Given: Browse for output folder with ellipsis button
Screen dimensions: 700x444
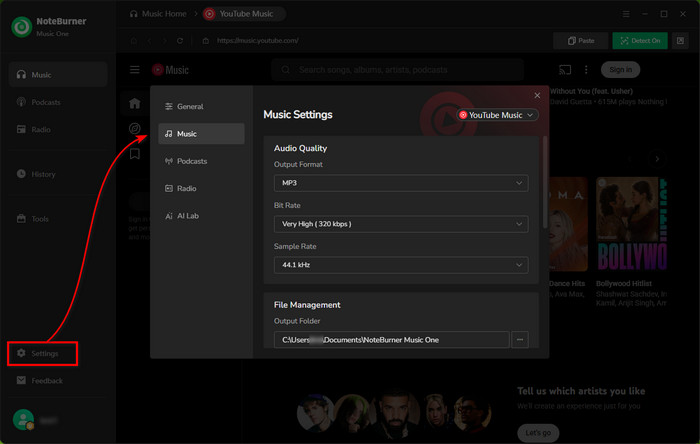Looking at the screenshot, I should [x=520, y=340].
